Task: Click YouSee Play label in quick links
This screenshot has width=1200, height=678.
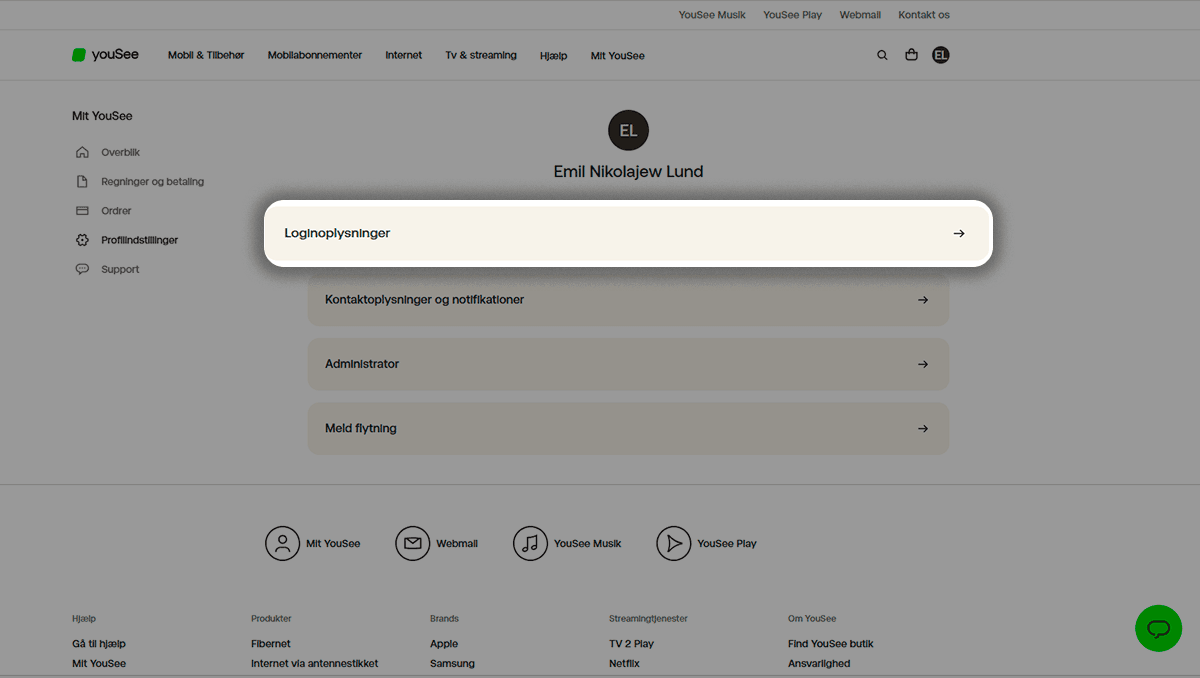Action: click(727, 544)
